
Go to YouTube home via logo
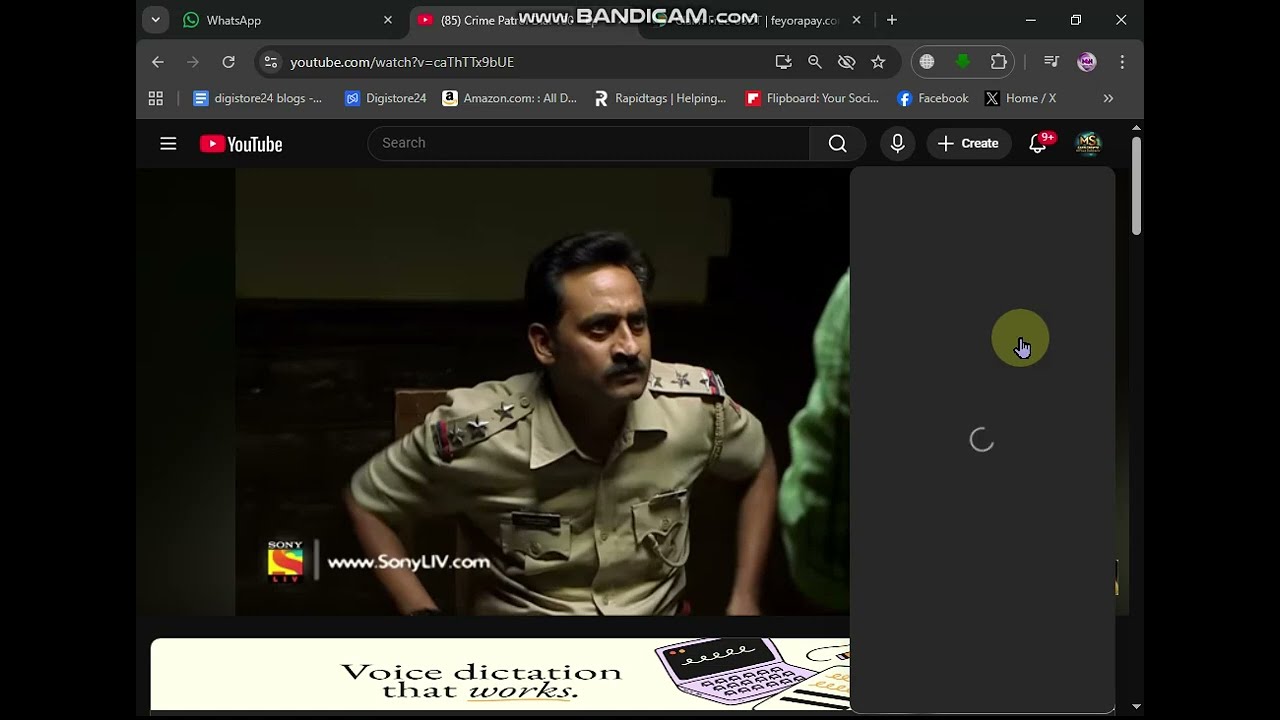[x=241, y=144]
